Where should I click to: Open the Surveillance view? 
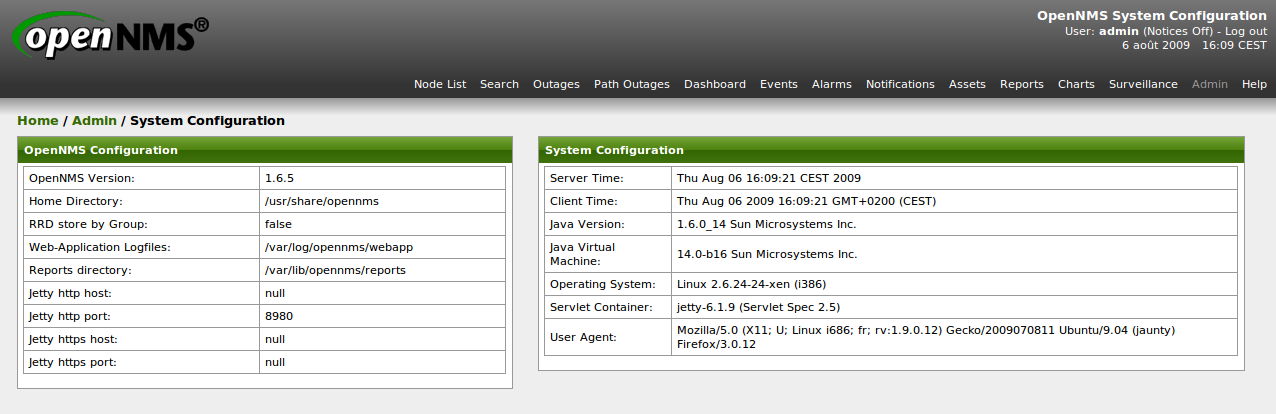click(1143, 85)
